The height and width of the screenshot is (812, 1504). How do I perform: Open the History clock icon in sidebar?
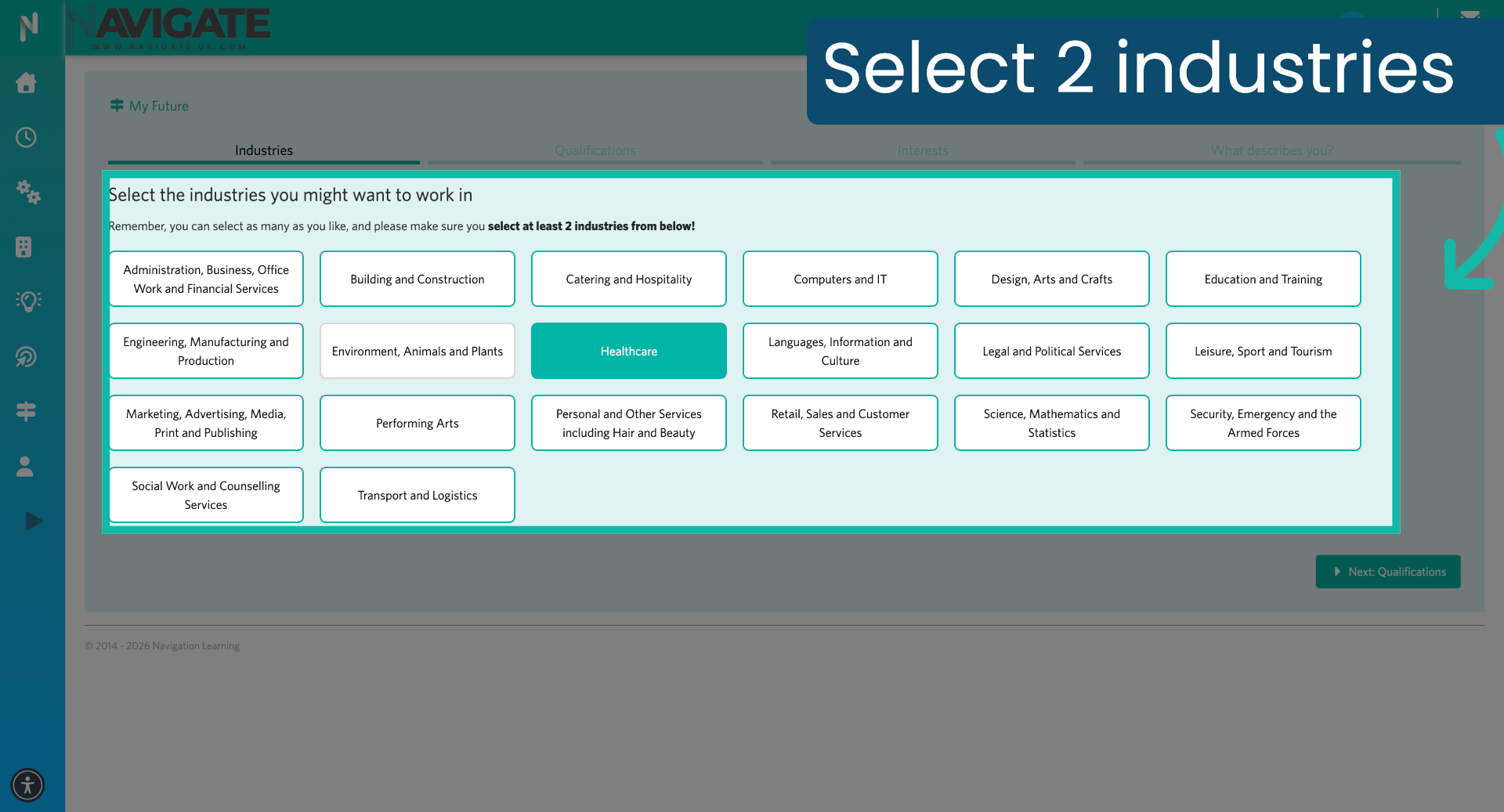pyautogui.click(x=27, y=138)
